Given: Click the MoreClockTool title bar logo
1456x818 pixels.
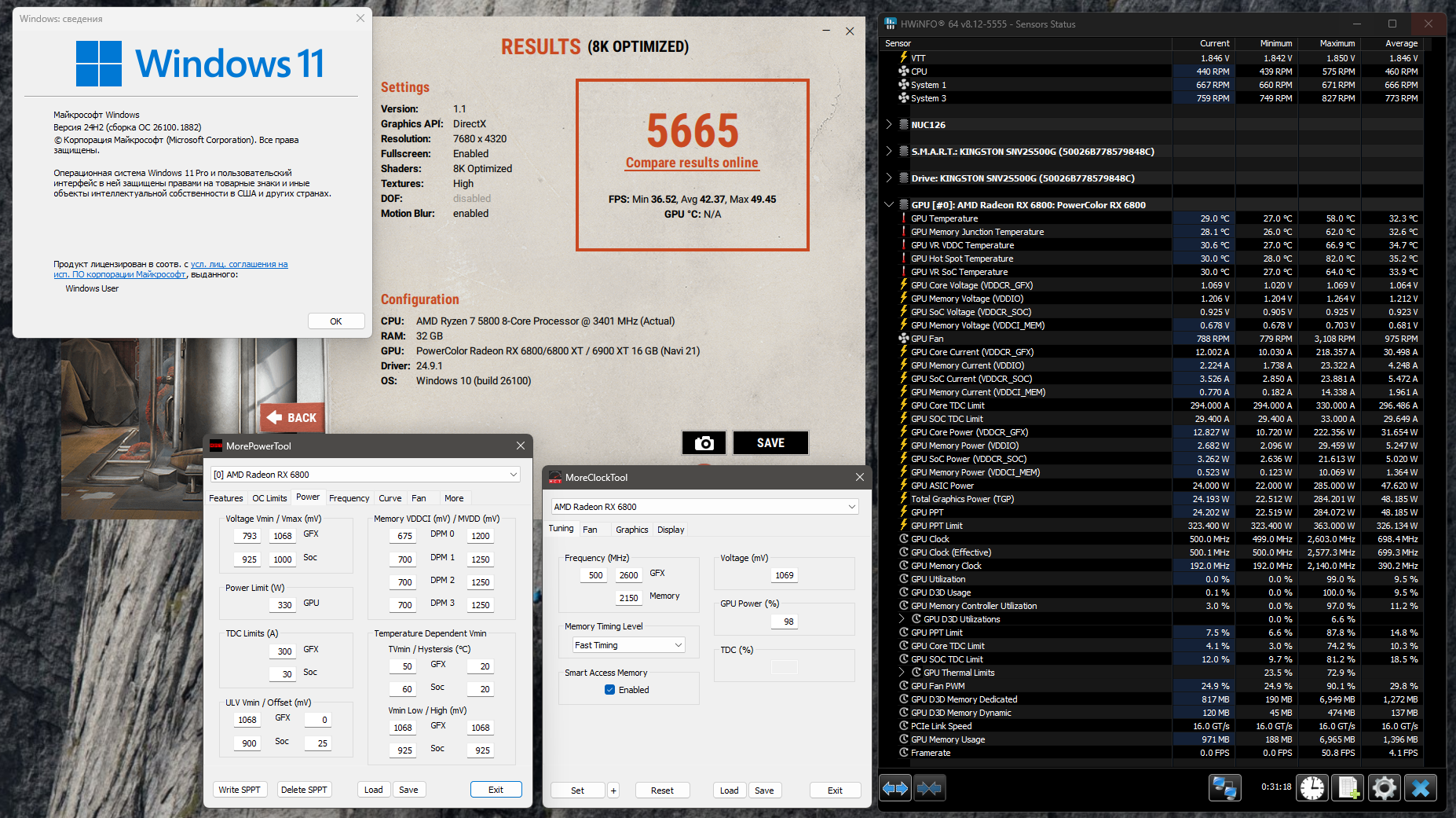Looking at the screenshot, I should tap(555, 477).
